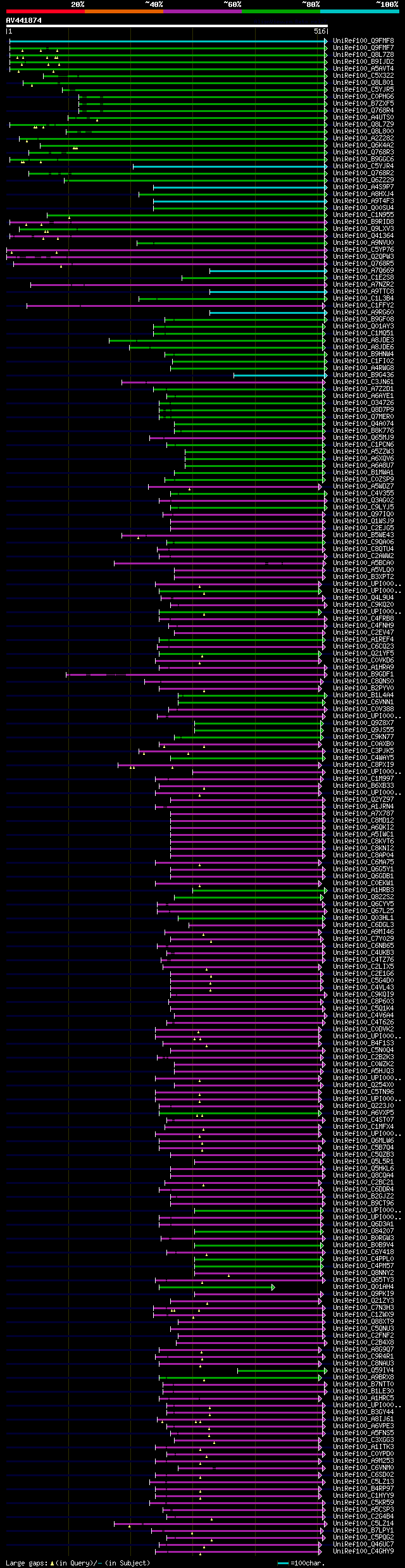The image size is (405, 1568).
Task: Select the UniRef100_A8JDE3 label
Action: pyautogui.click(x=363, y=340)
